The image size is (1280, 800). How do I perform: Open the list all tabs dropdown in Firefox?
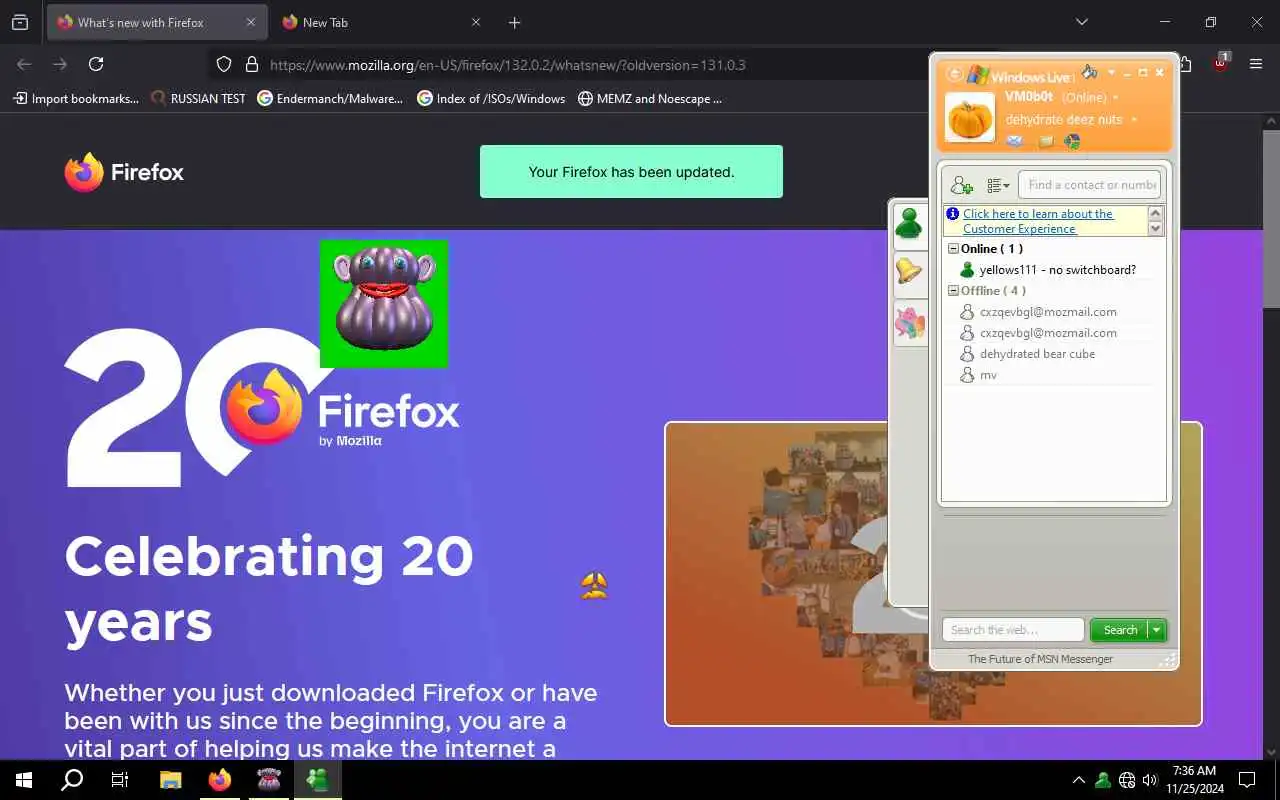point(1081,22)
